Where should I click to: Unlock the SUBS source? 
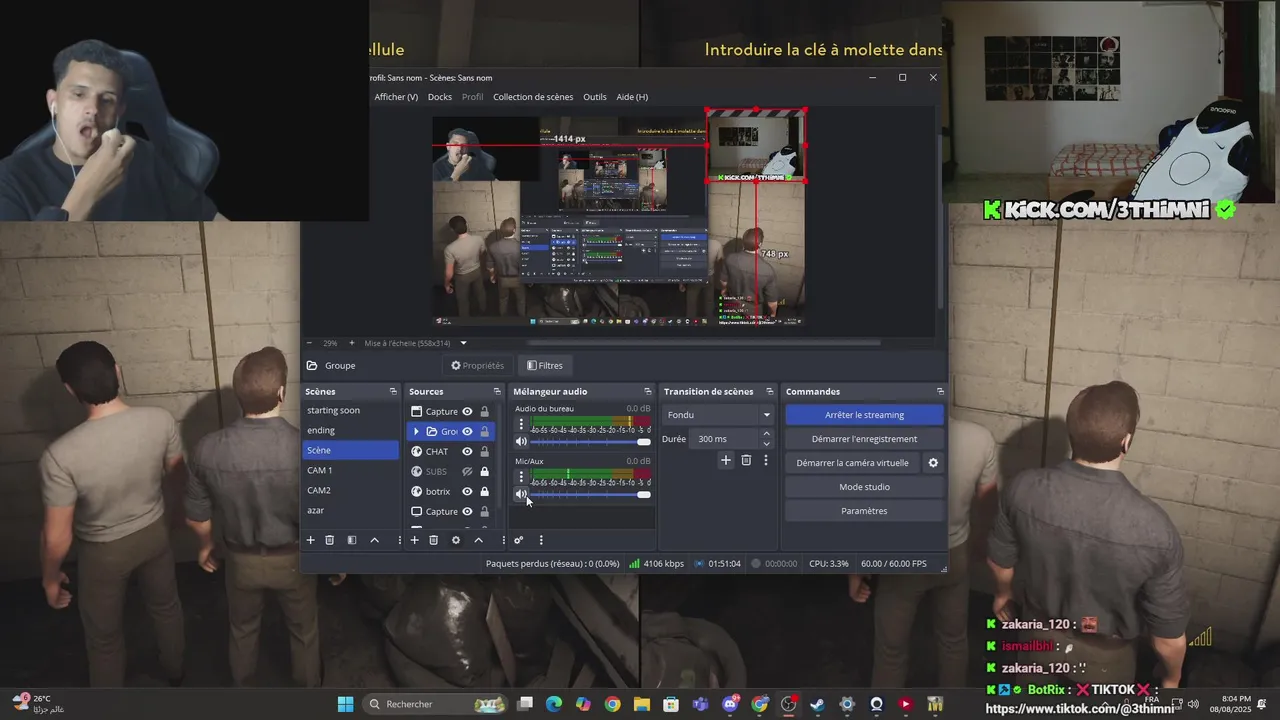tap(485, 471)
